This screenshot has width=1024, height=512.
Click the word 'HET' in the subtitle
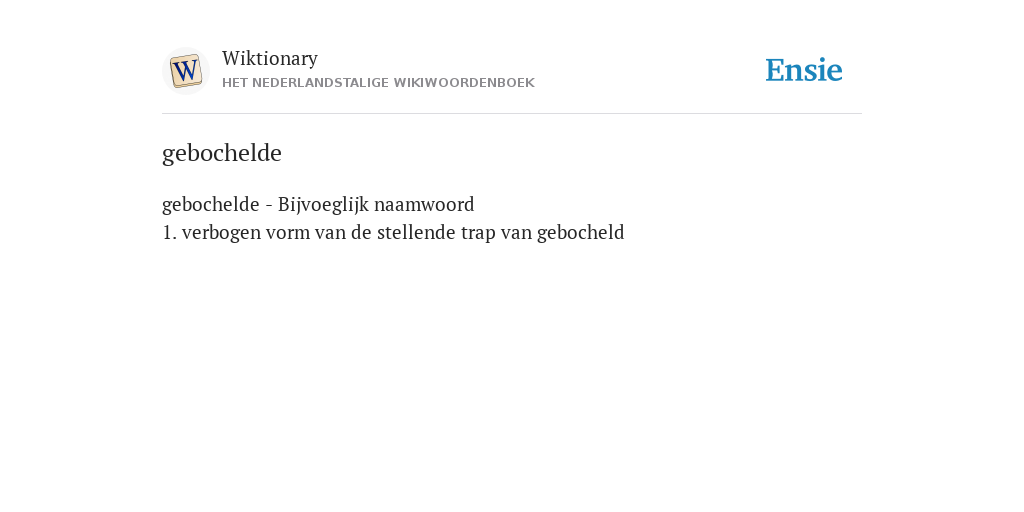click(235, 83)
